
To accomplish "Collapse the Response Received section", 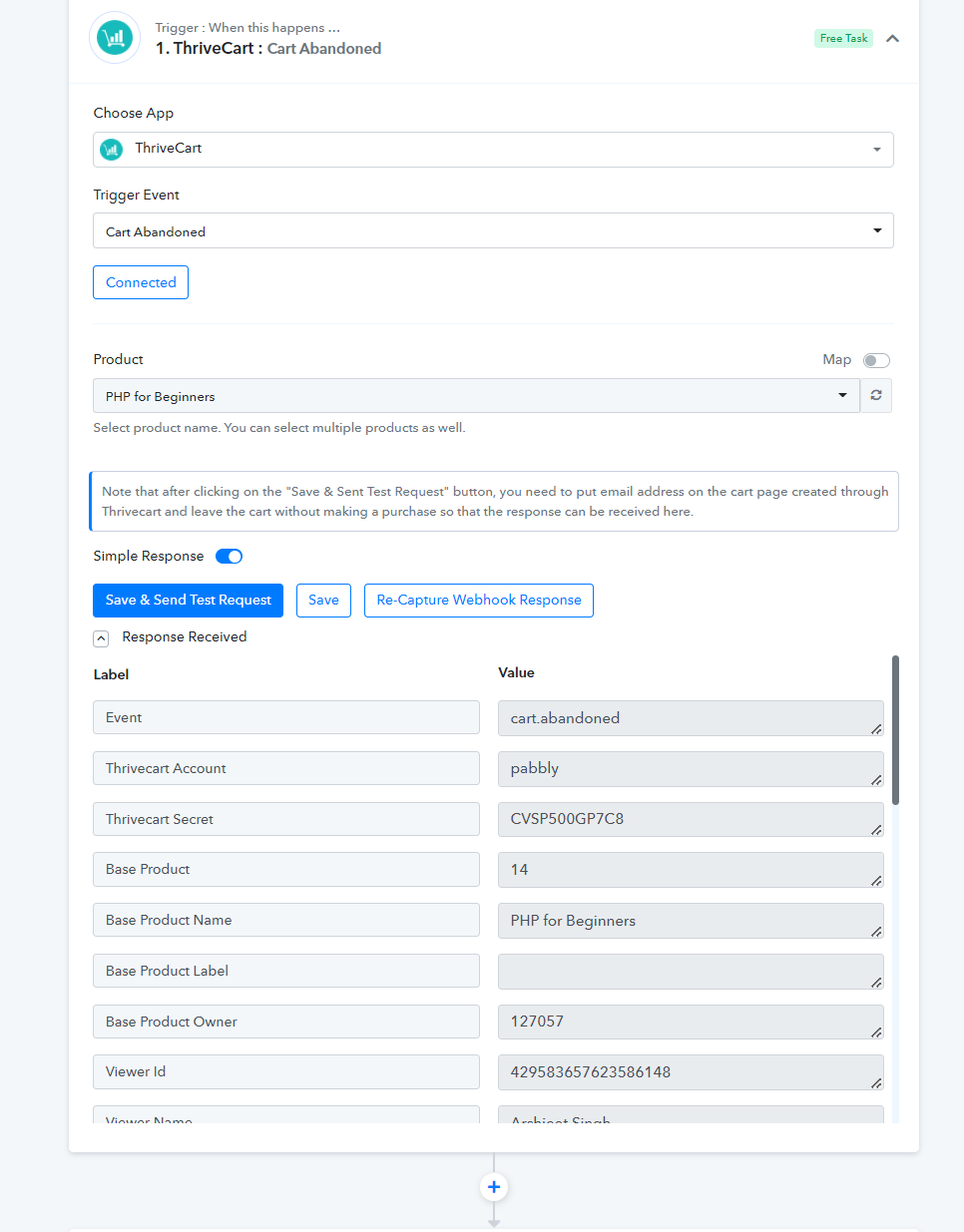I will (101, 638).
